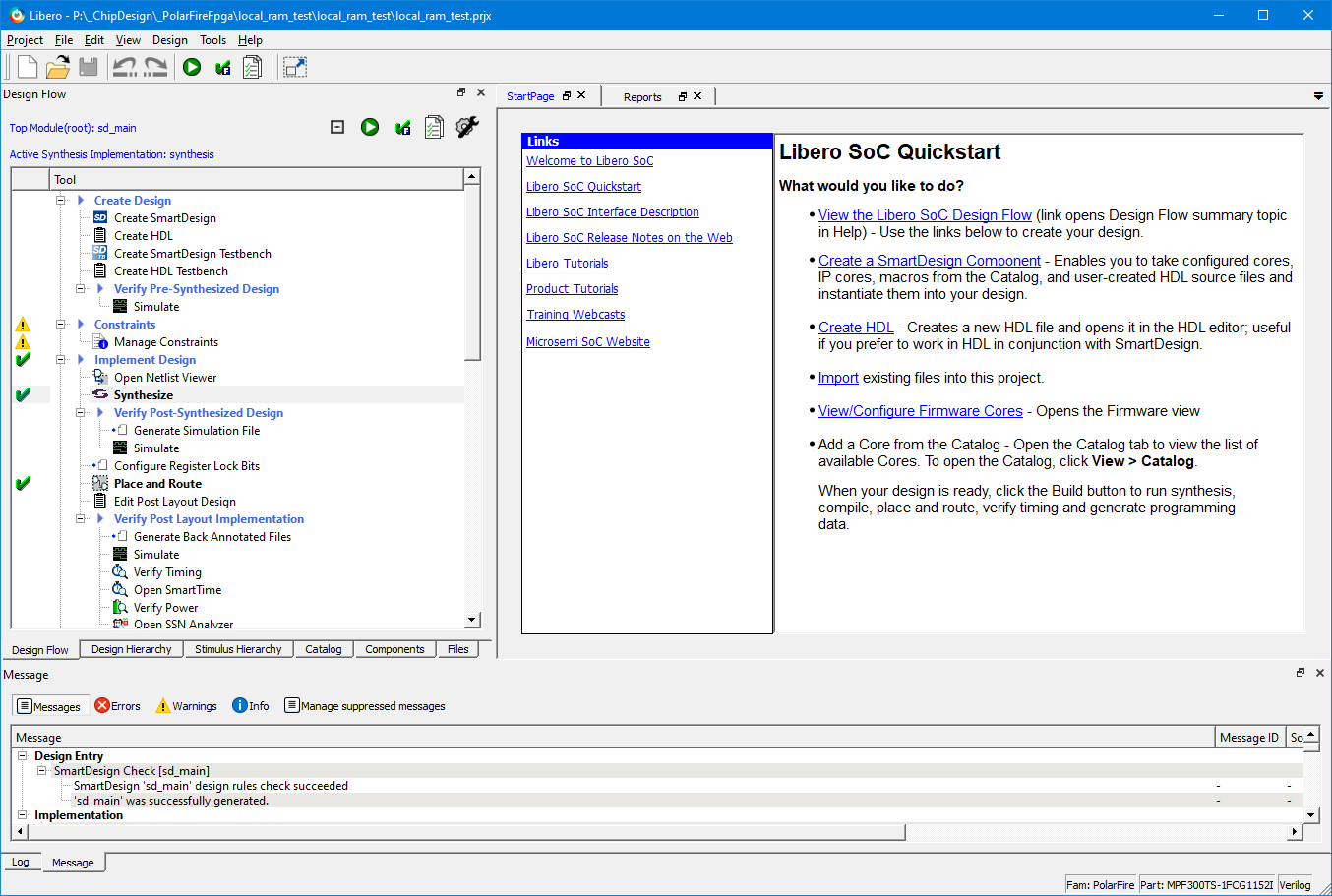
Task: Click the Message panel horizontal scrollbar
Action: pos(462,832)
